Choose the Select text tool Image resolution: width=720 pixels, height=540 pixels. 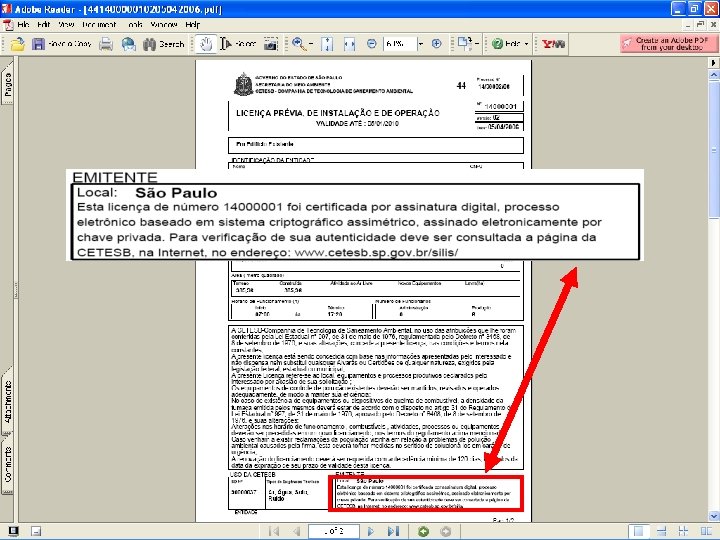click(225, 44)
